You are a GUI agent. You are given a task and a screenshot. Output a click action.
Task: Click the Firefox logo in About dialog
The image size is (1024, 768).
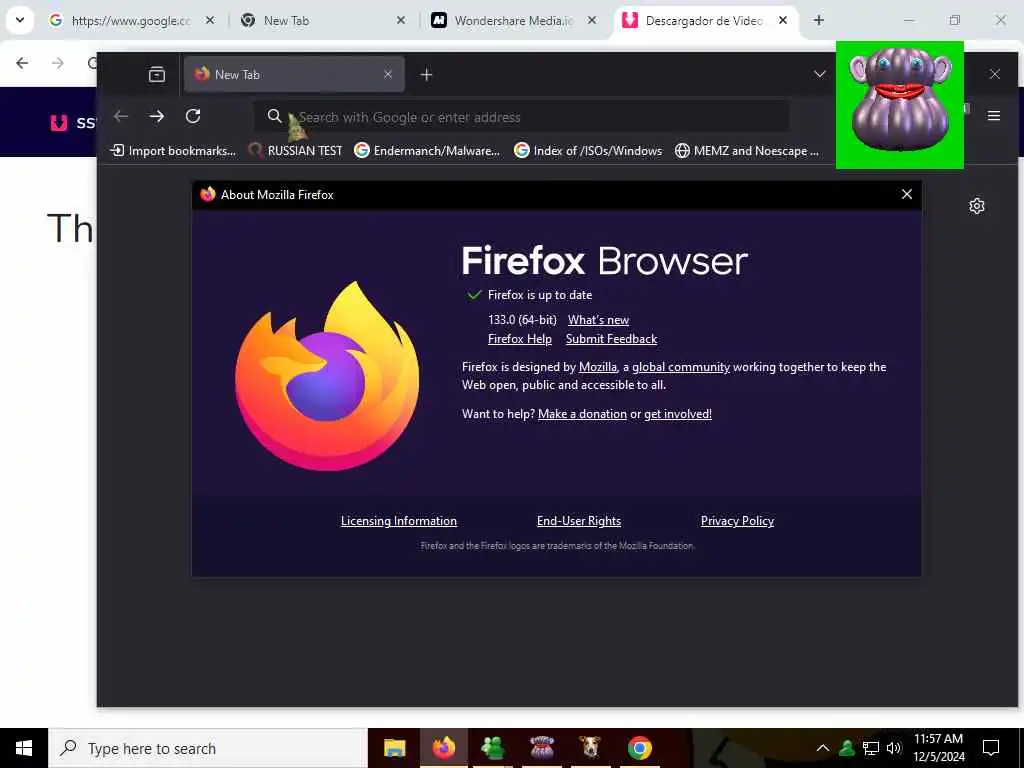pos(327,376)
